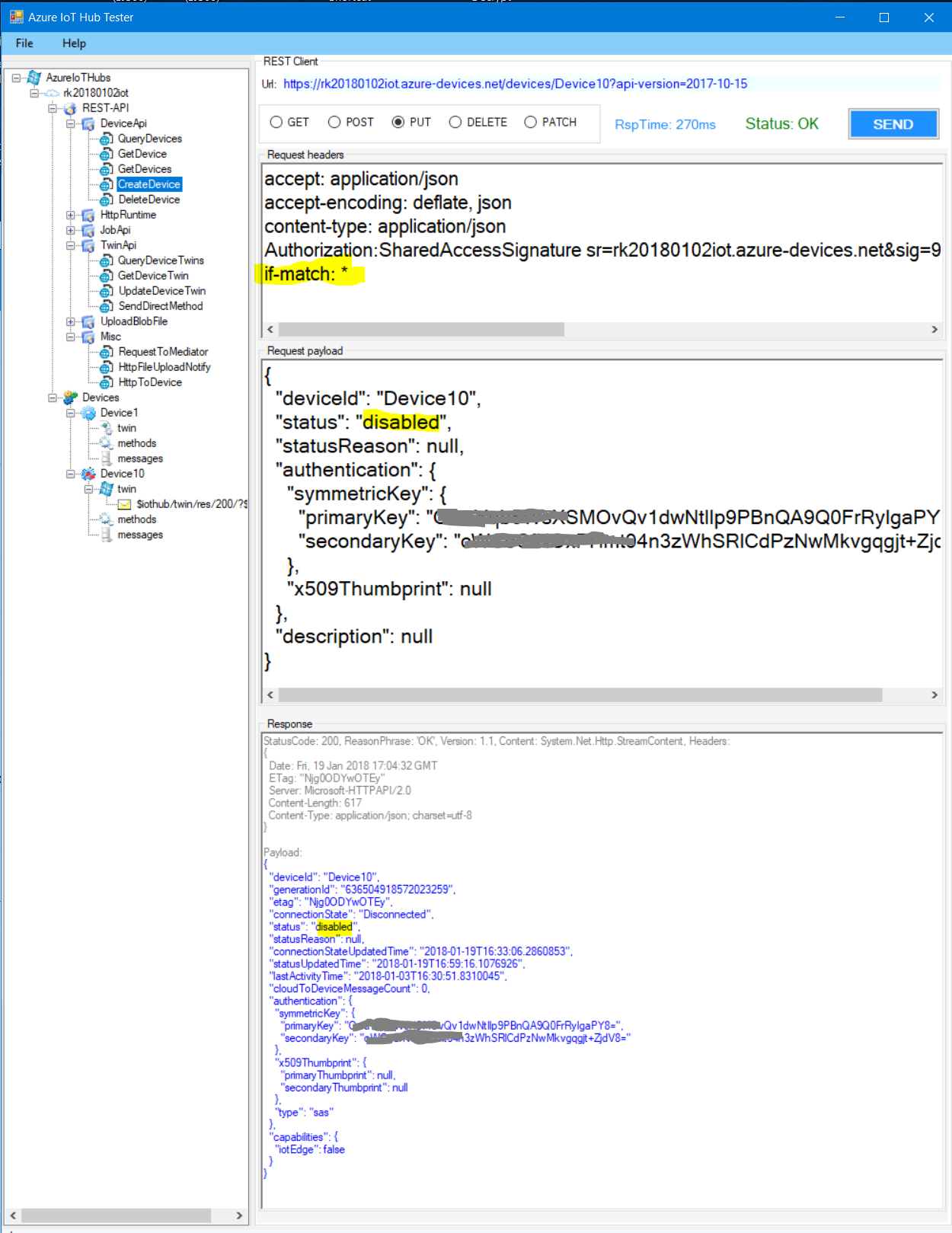Click the TwinApi folder icon
The height and width of the screenshot is (1233, 952).
[88, 245]
